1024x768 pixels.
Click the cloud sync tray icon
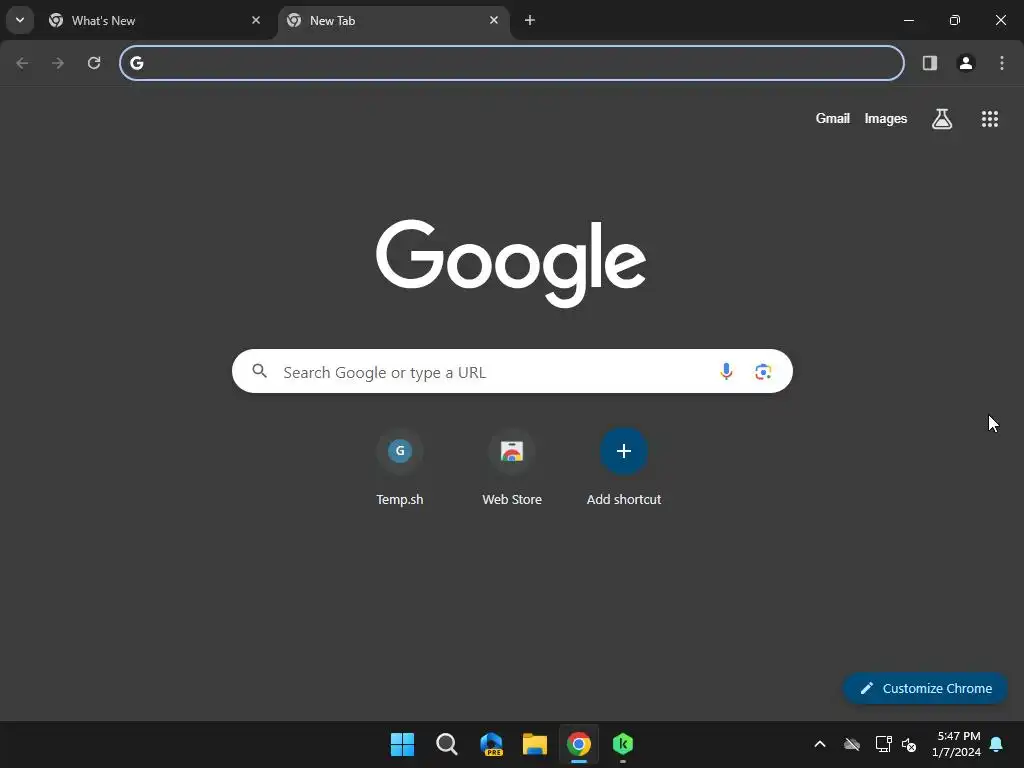point(852,744)
